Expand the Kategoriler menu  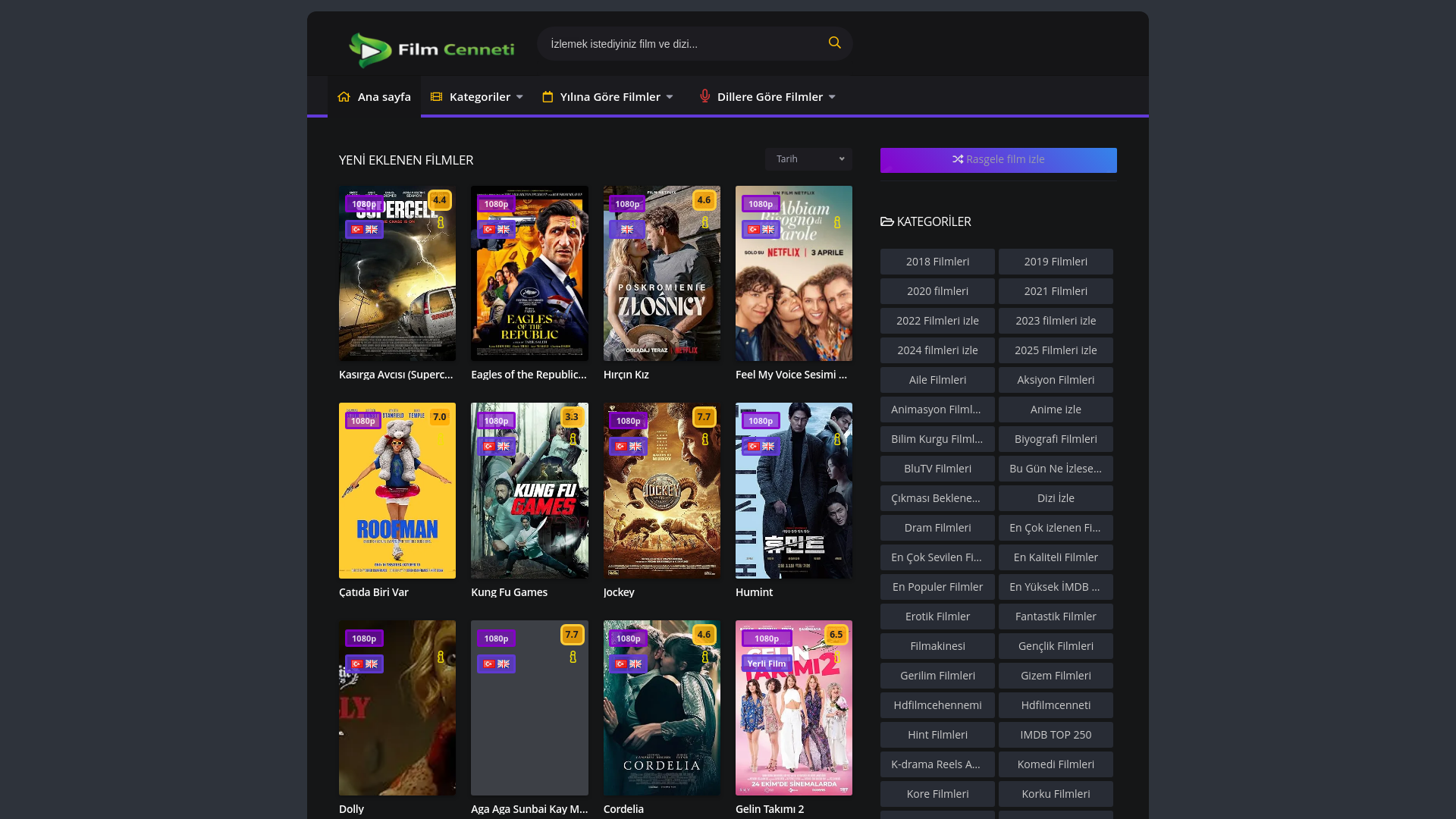pyautogui.click(x=477, y=97)
